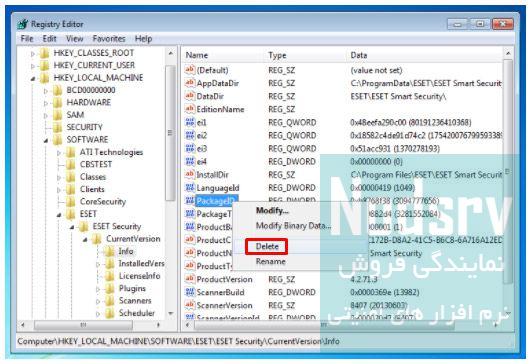Open the Edit menu

point(49,39)
